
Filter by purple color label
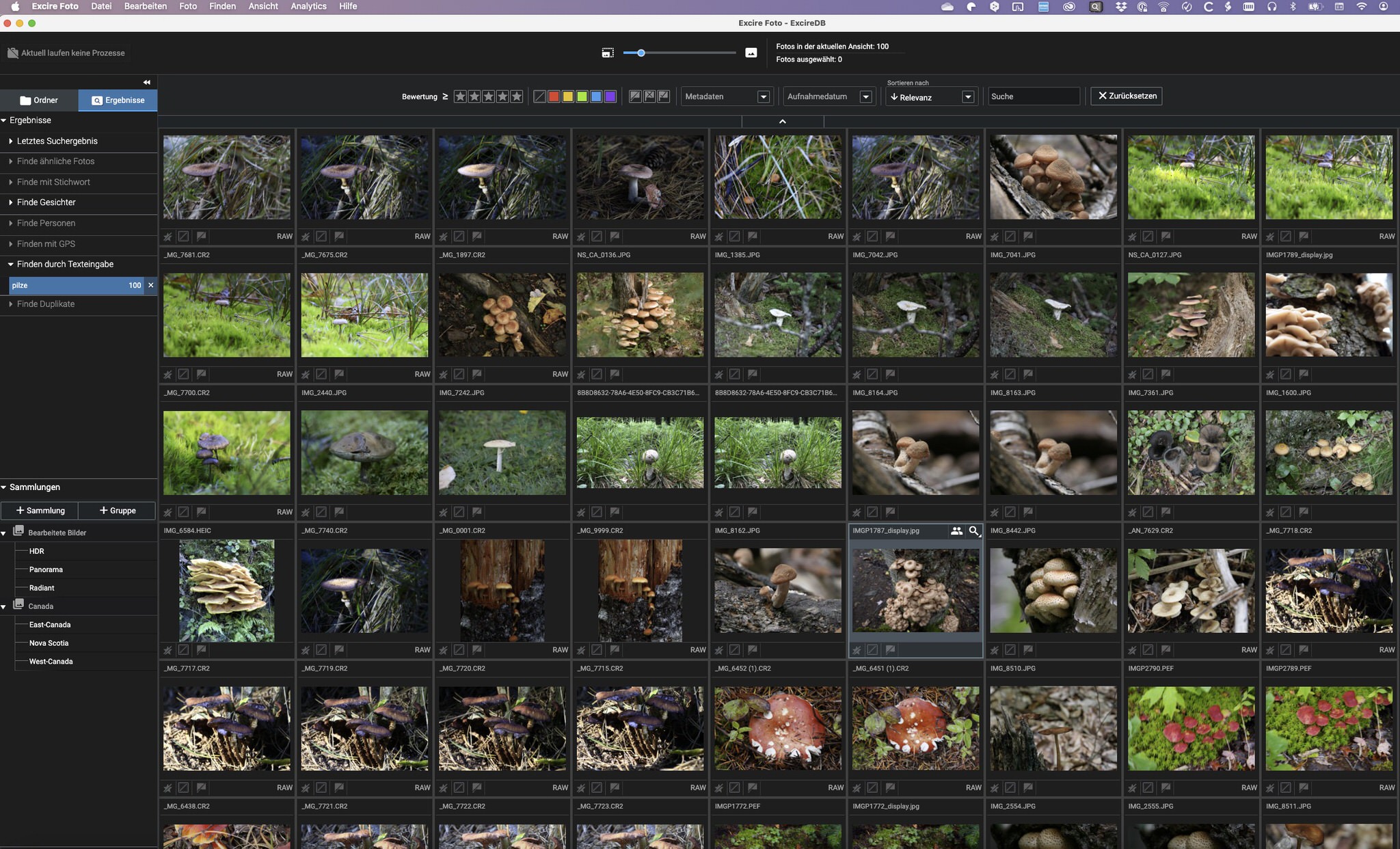coord(610,96)
